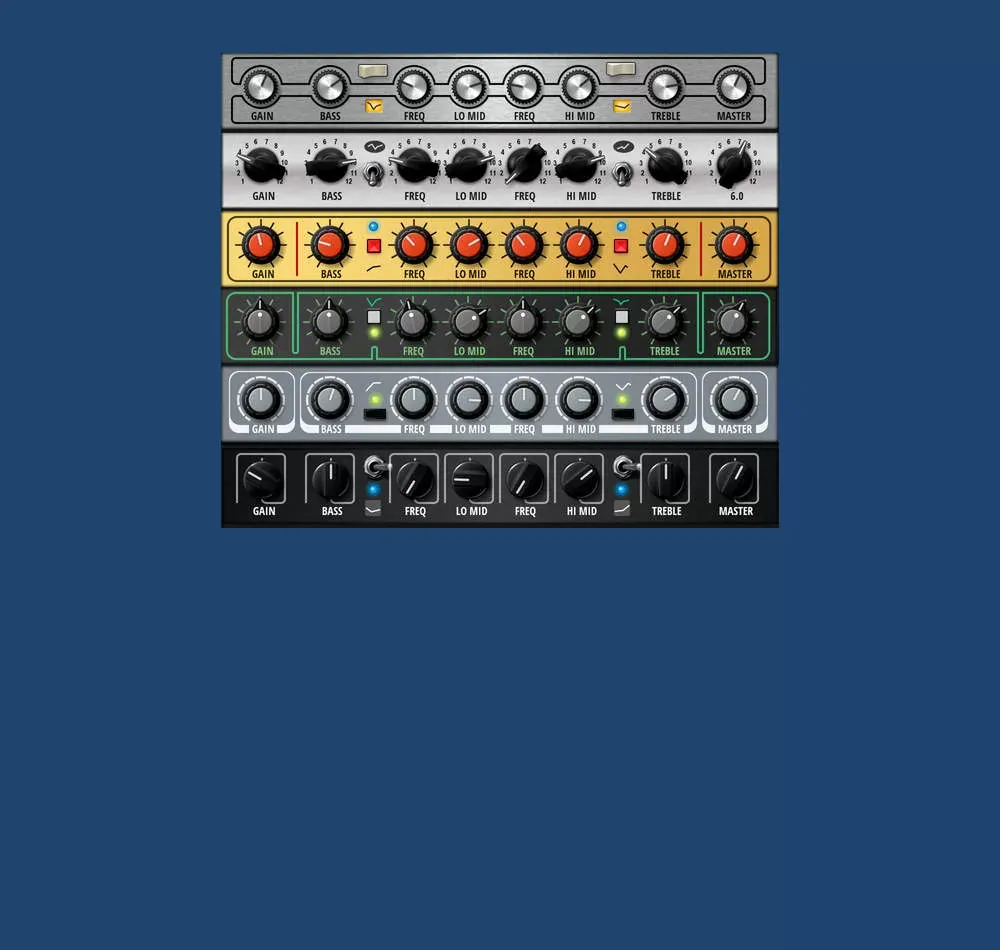Flip the bass toggle switch on white strip
Screen dimensions: 1000x950
374,173
